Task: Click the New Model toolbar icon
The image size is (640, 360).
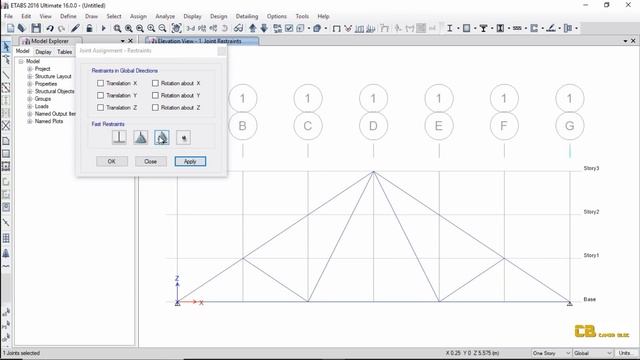Action: pyautogui.click(x=11, y=28)
